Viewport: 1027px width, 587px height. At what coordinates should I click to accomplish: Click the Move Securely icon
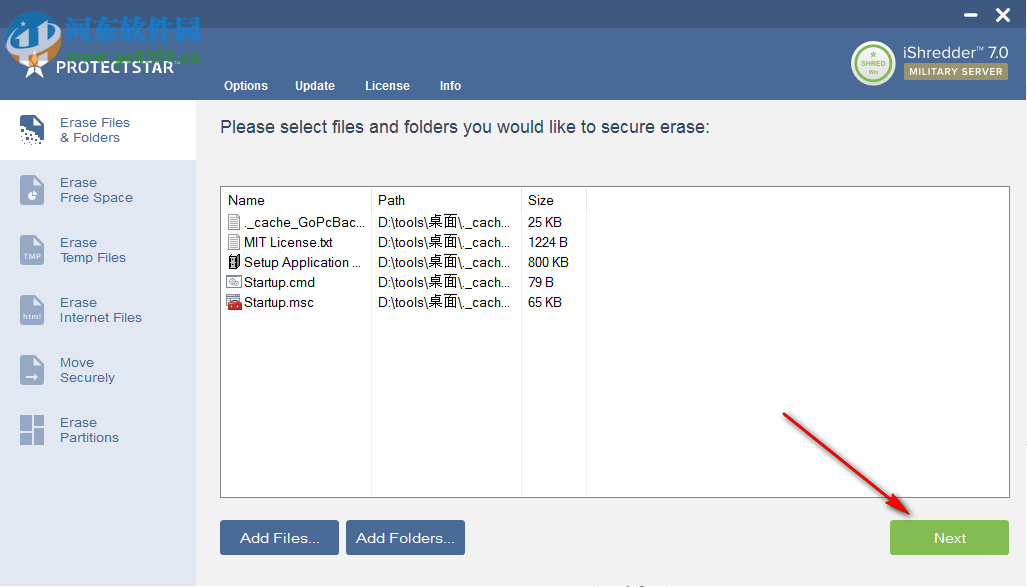[32, 370]
